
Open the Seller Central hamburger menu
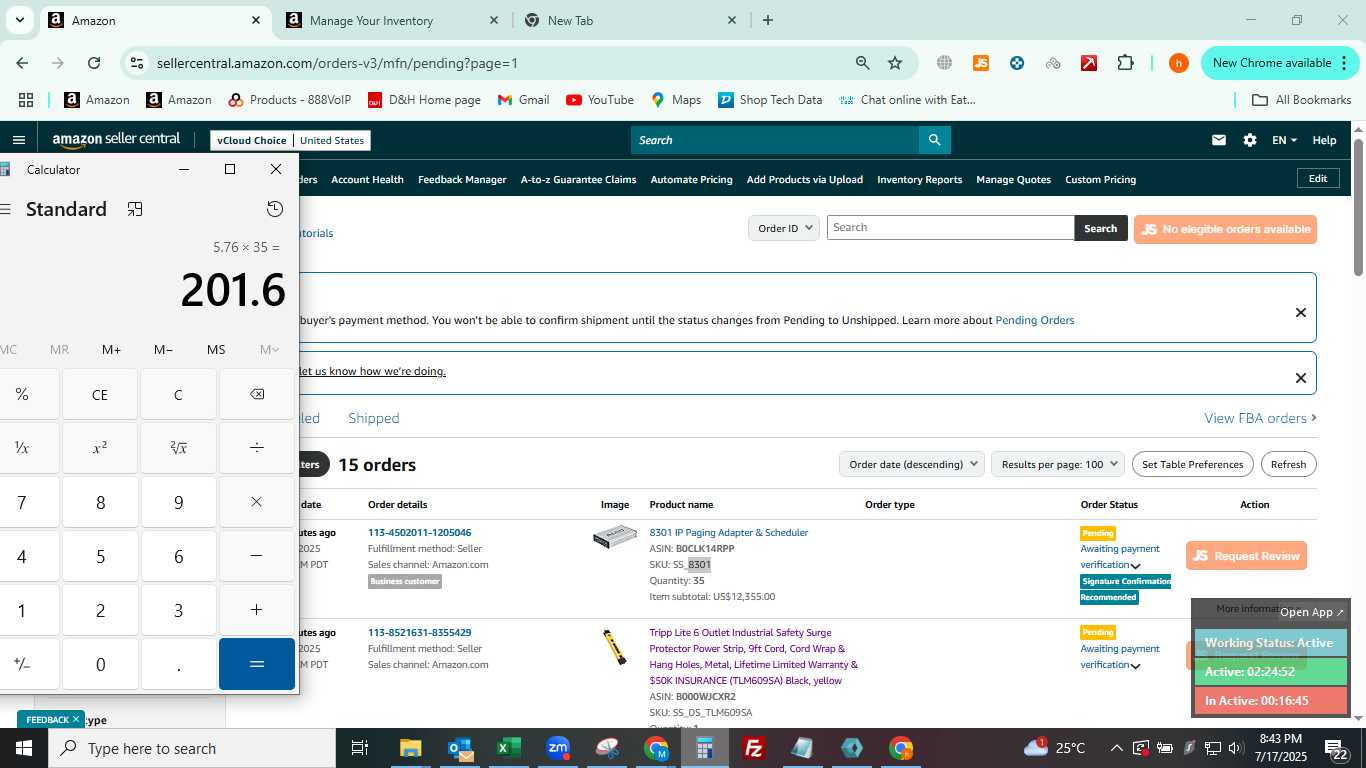click(x=19, y=140)
